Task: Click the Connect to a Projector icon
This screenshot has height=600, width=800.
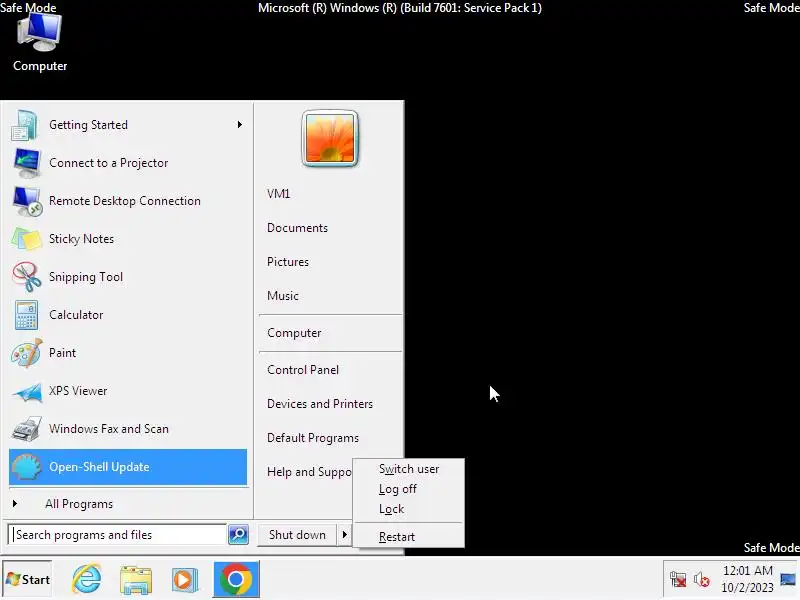Action: (27, 163)
